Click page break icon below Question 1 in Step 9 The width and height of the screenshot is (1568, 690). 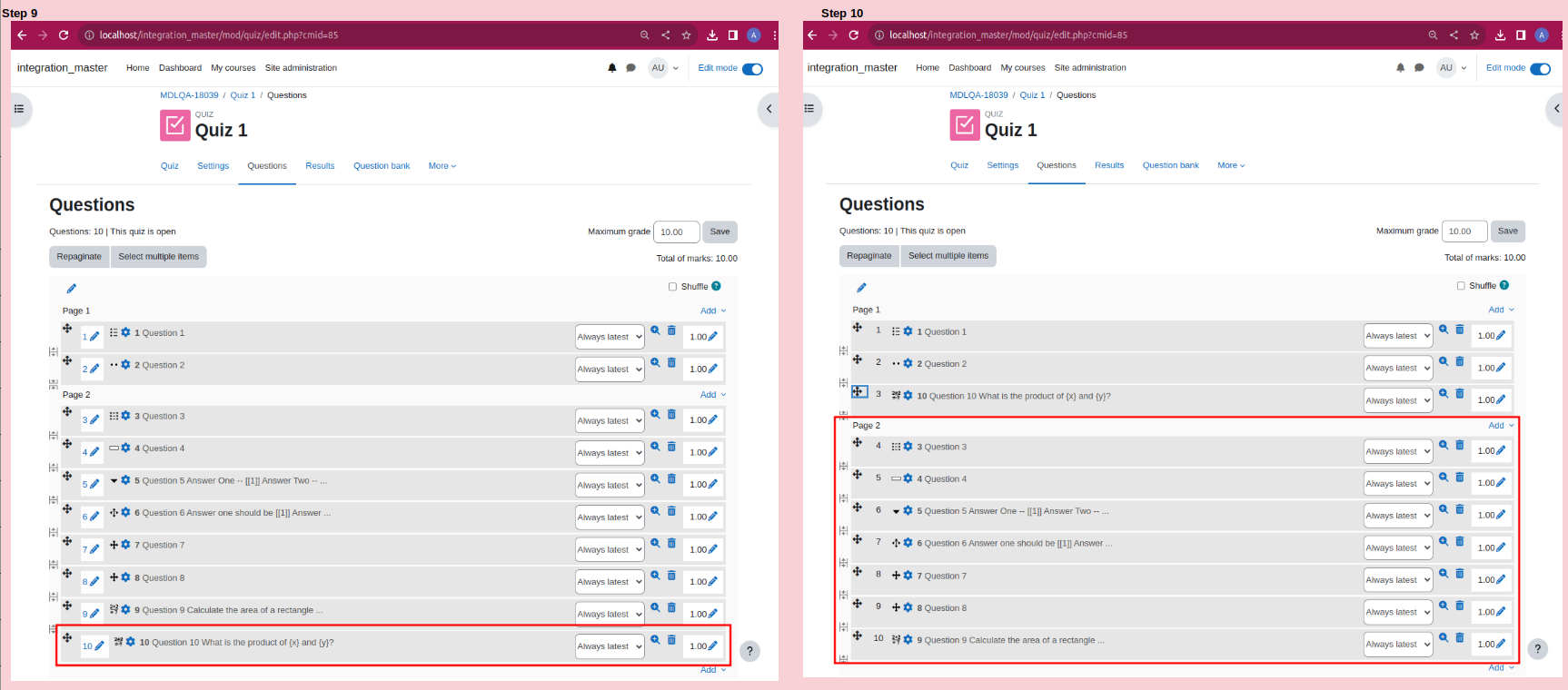(54, 351)
